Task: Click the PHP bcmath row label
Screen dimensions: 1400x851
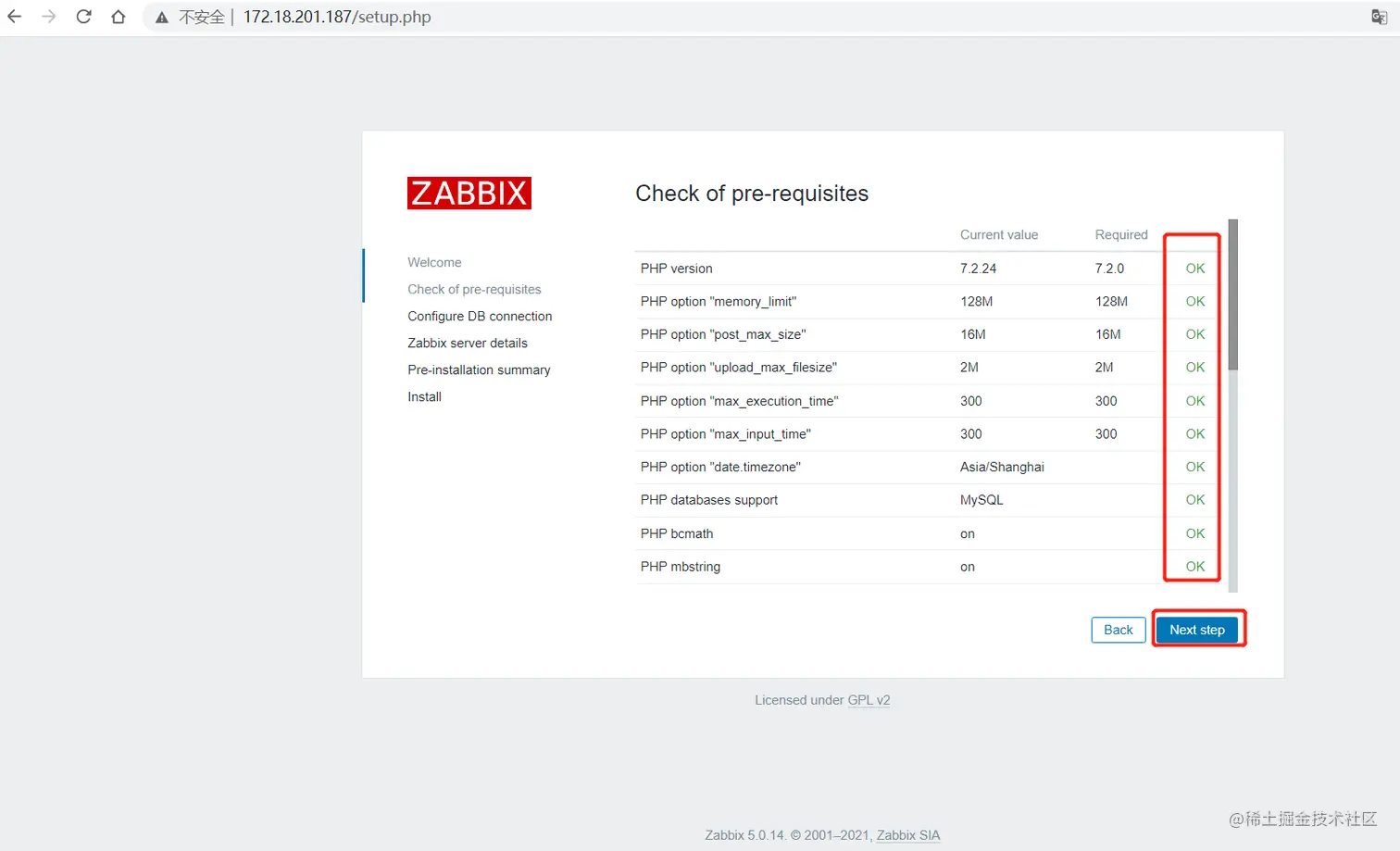Action: coord(677,533)
